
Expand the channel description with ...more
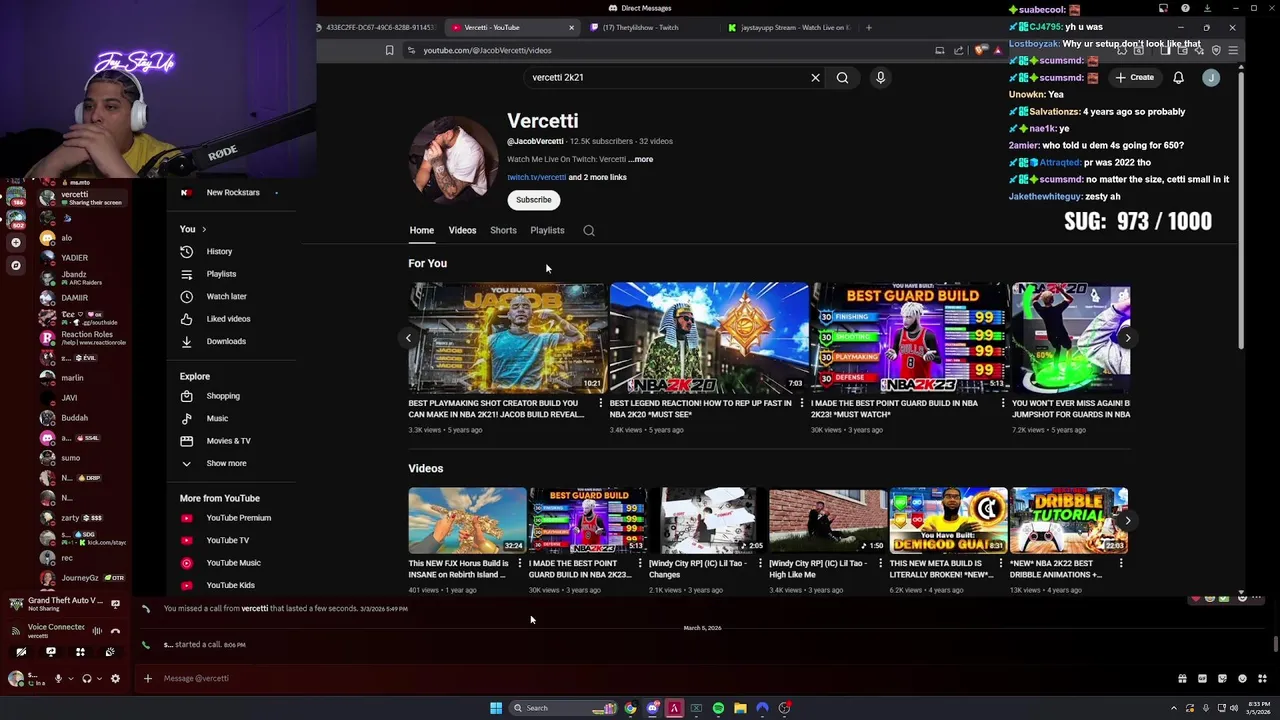[x=642, y=159]
